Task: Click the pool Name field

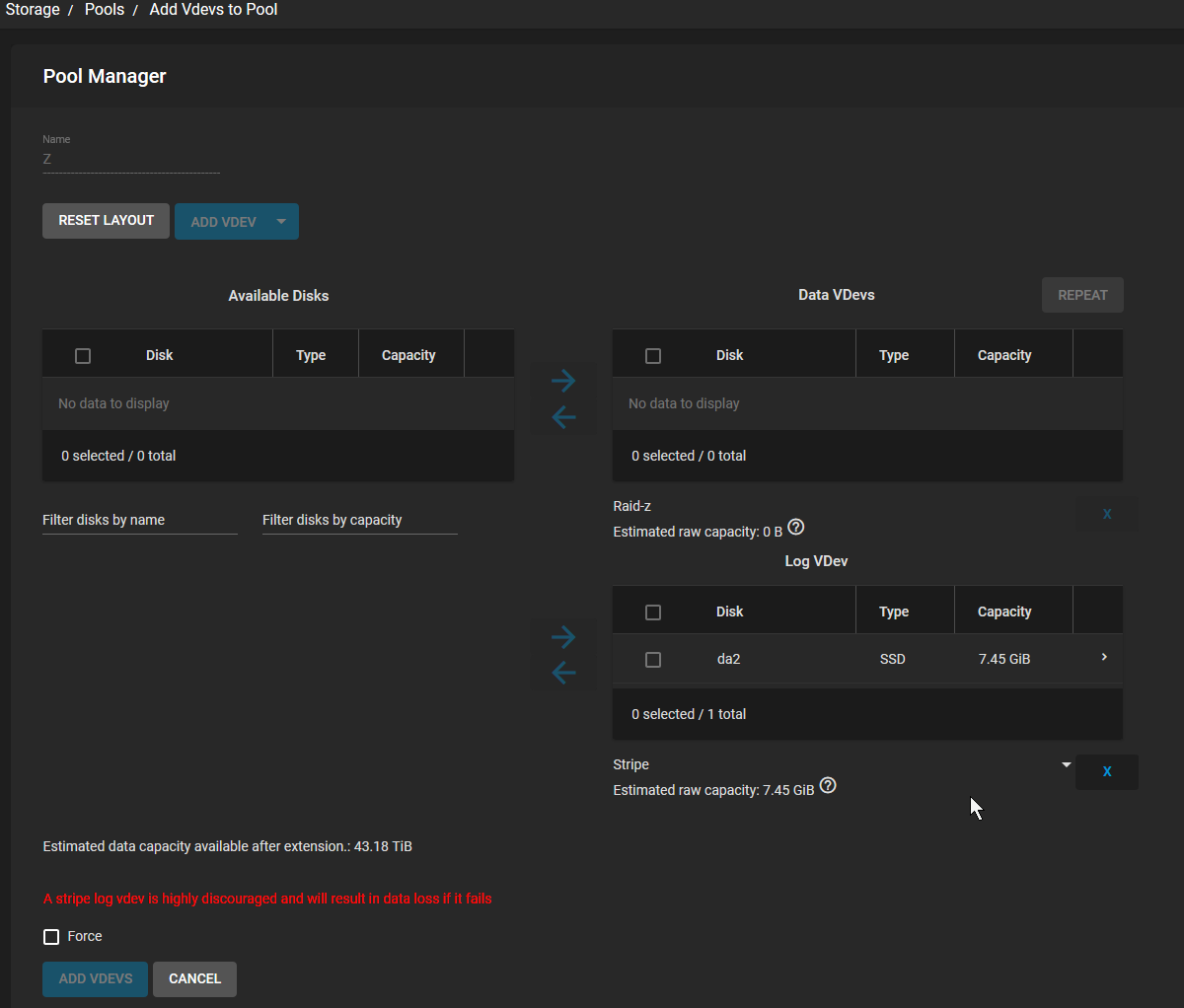Action: coord(131,159)
